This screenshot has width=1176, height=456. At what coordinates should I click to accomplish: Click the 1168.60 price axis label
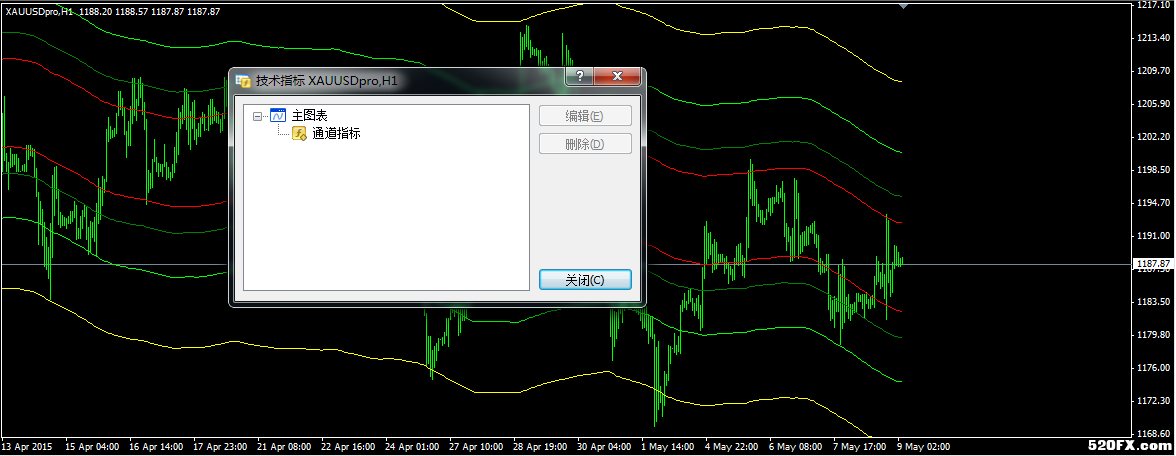1153,434
